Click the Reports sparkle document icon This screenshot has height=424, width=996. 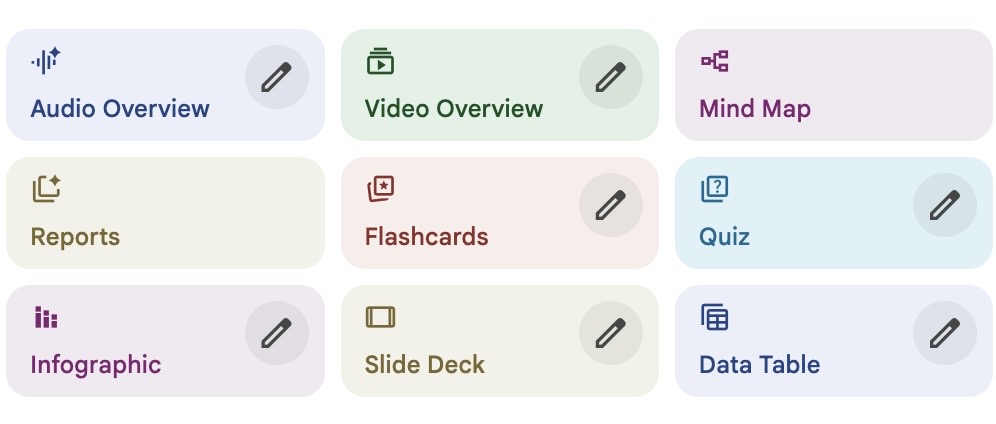click(46, 188)
